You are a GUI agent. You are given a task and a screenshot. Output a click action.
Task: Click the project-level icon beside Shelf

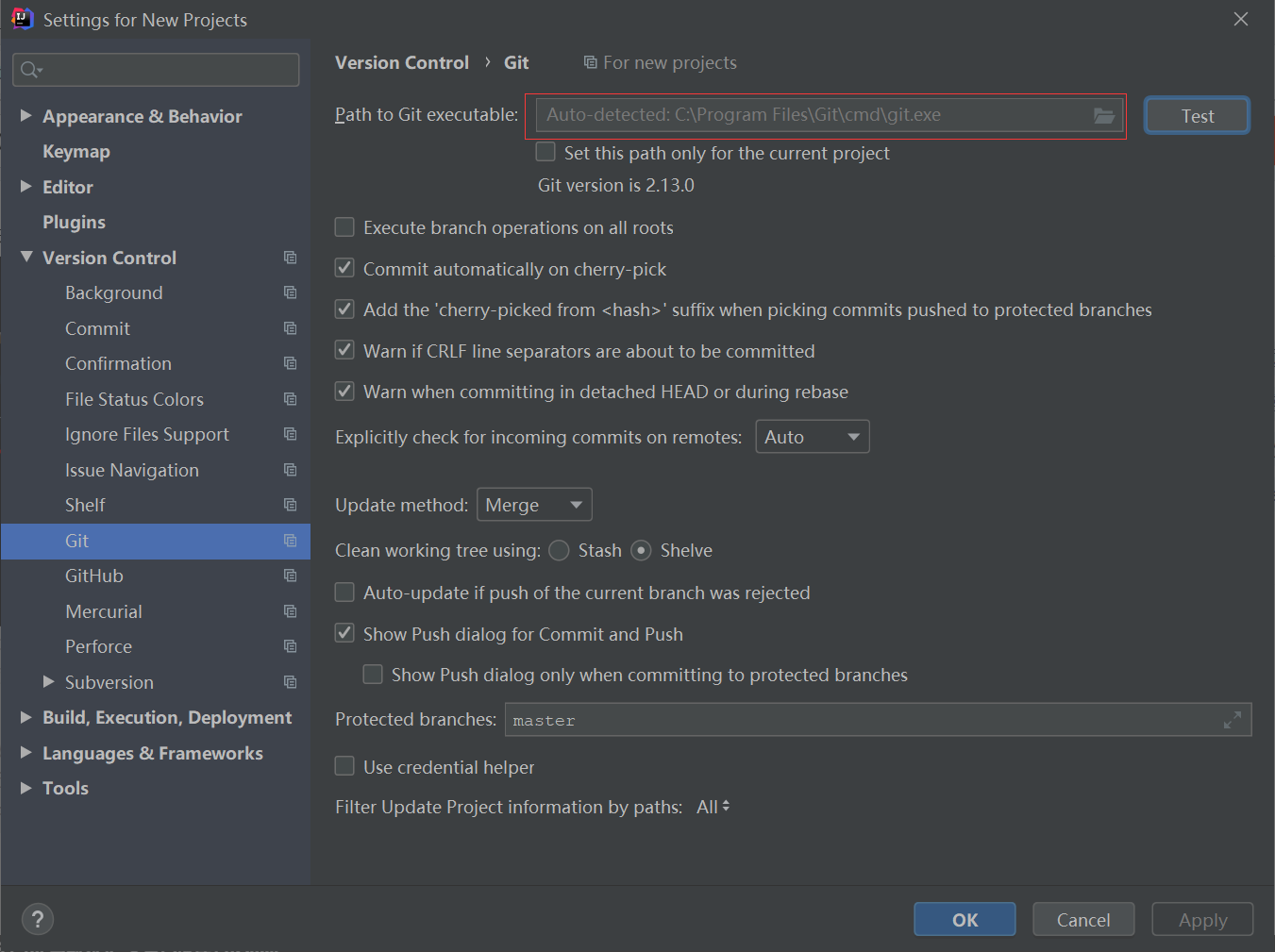tap(290, 505)
